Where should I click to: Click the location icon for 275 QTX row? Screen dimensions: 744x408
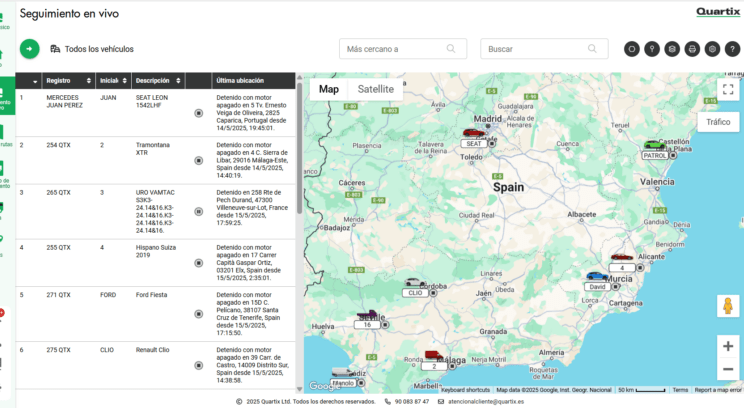tap(199, 365)
